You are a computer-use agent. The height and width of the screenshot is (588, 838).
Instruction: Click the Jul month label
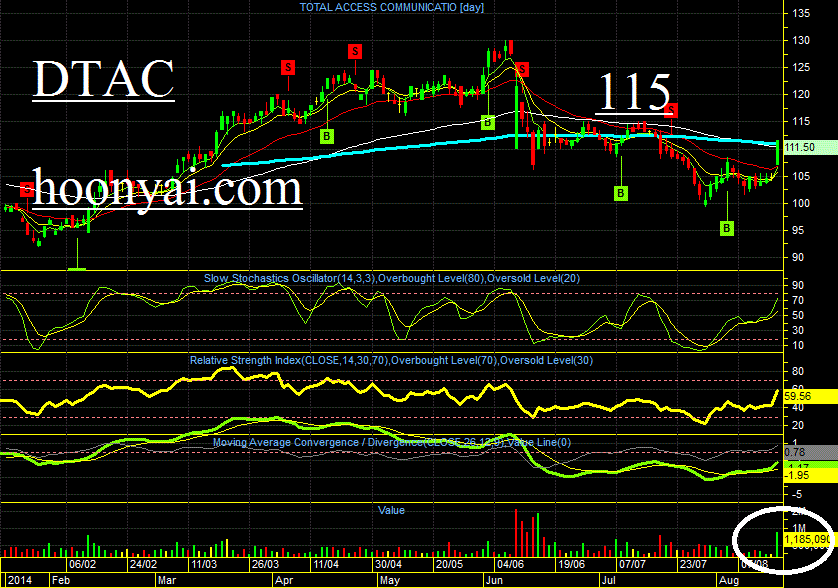pyautogui.click(x=608, y=581)
